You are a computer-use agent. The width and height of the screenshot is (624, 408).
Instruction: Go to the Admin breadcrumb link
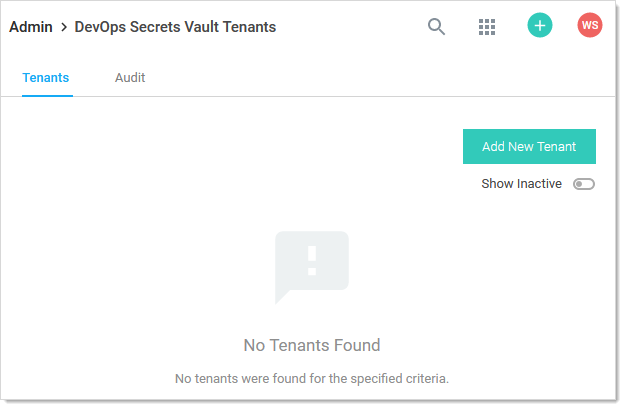(31, 27)
